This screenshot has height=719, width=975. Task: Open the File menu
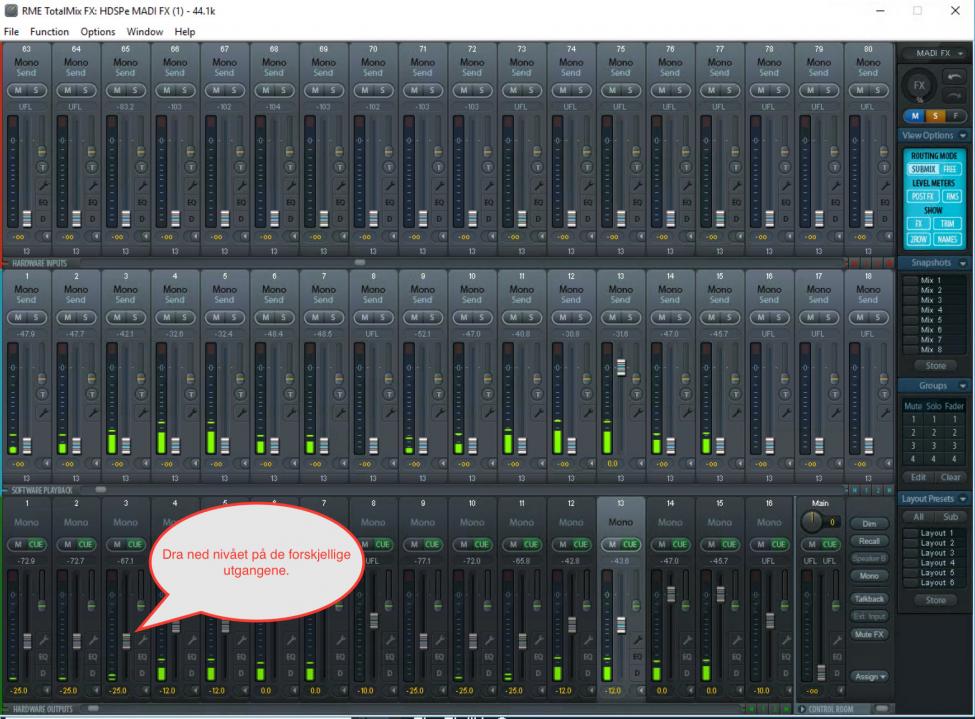[11, 32]
